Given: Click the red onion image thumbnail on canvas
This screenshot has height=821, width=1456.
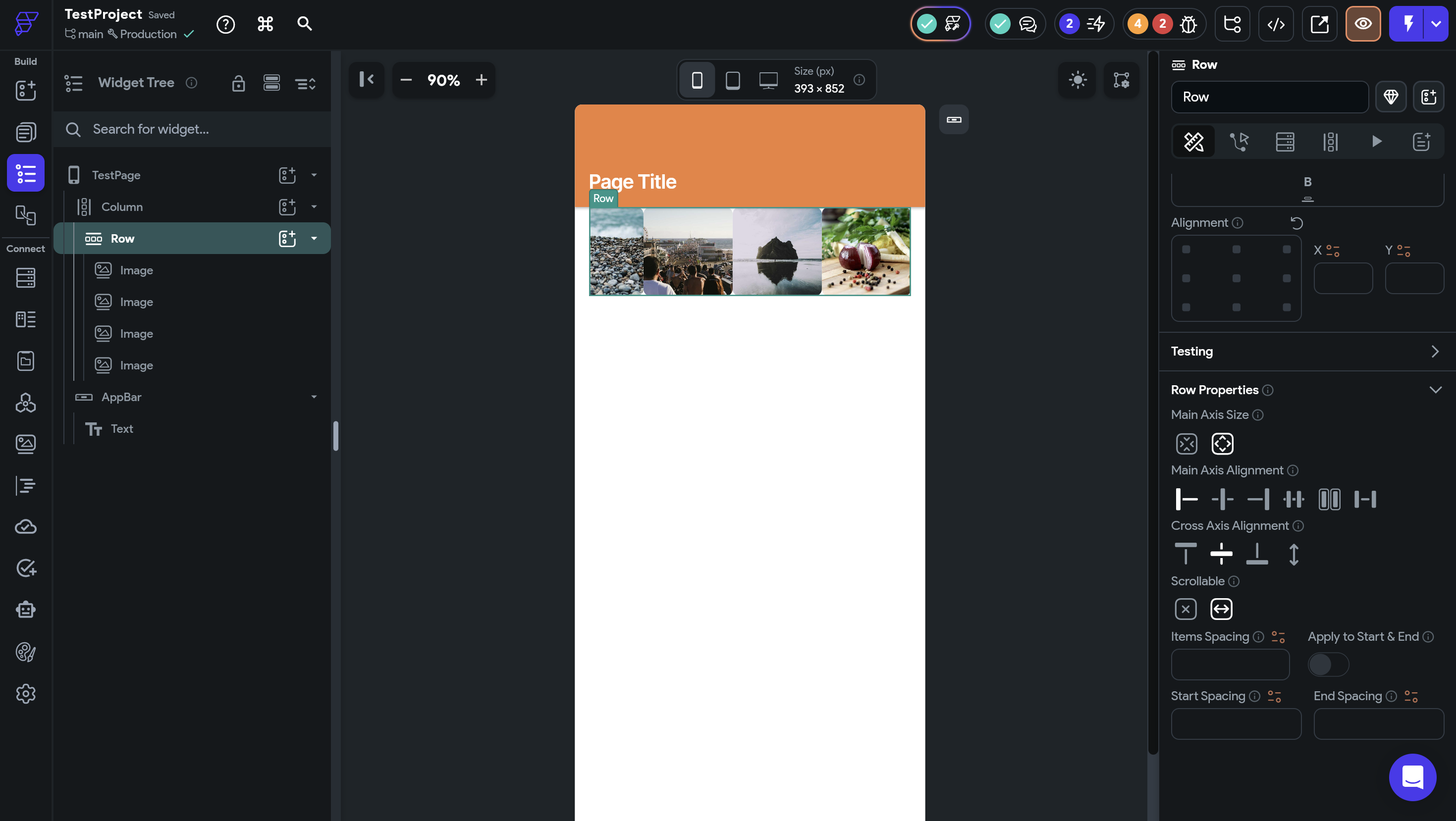Looking at the screenshot, I should 865,252.
